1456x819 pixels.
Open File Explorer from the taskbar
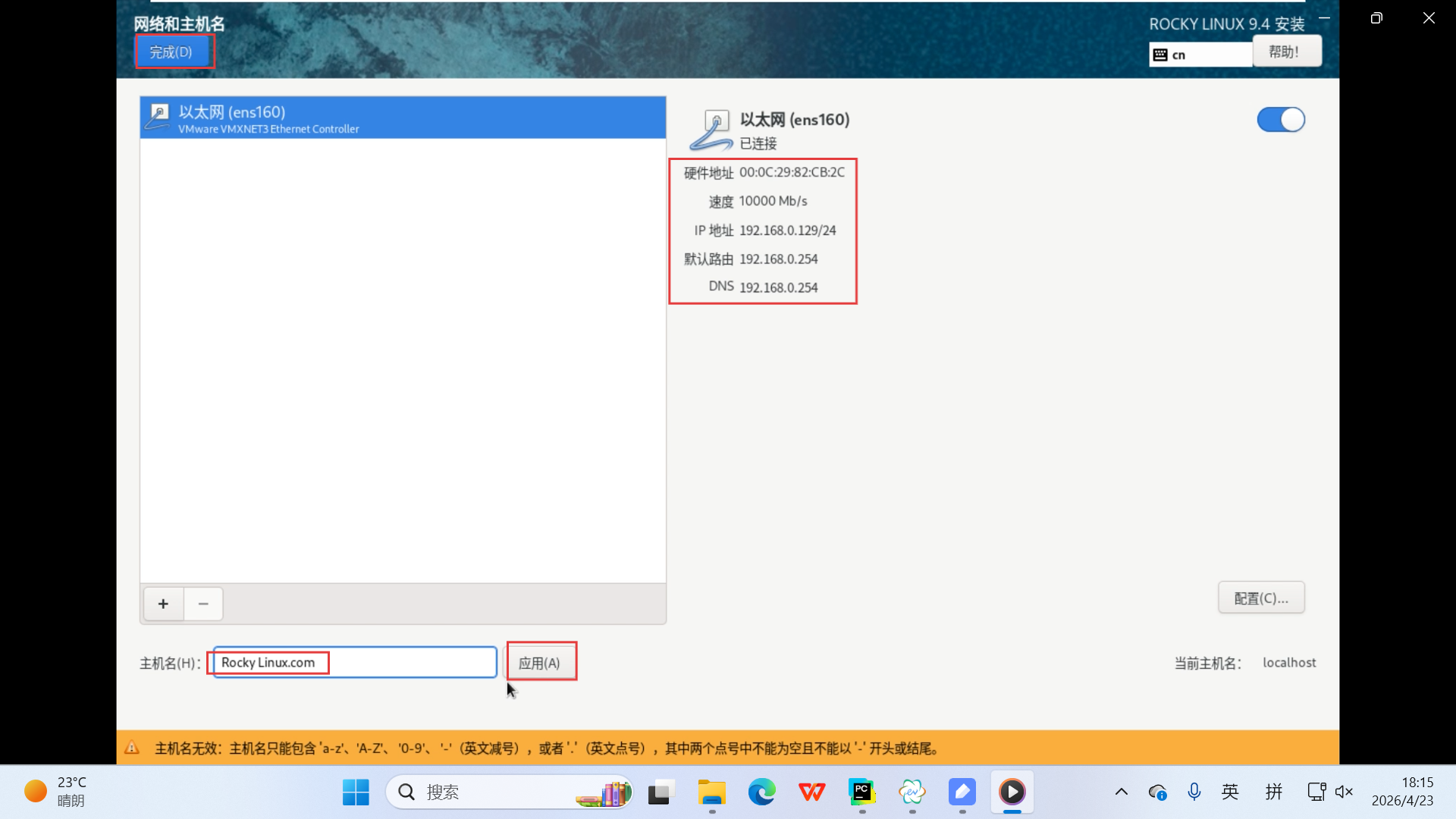[711, 792]
